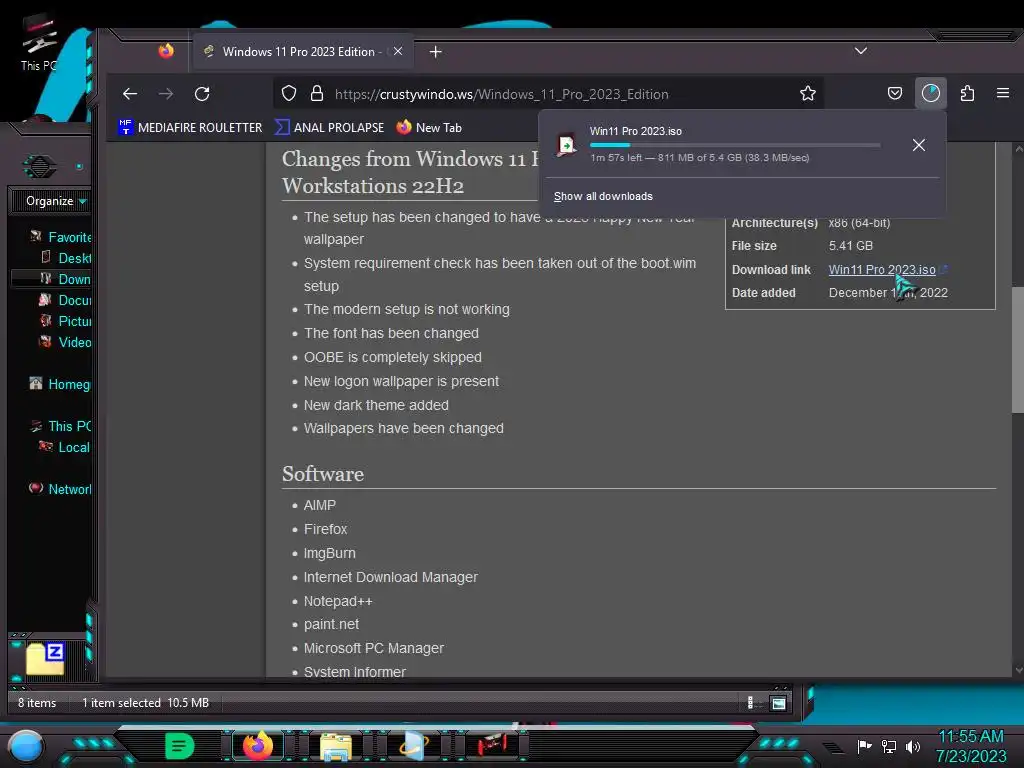This screenshot has width=1024, height=768.
Task: Click the 'Microsoft PC Manager' list item
Action: [x=374, y=648]
